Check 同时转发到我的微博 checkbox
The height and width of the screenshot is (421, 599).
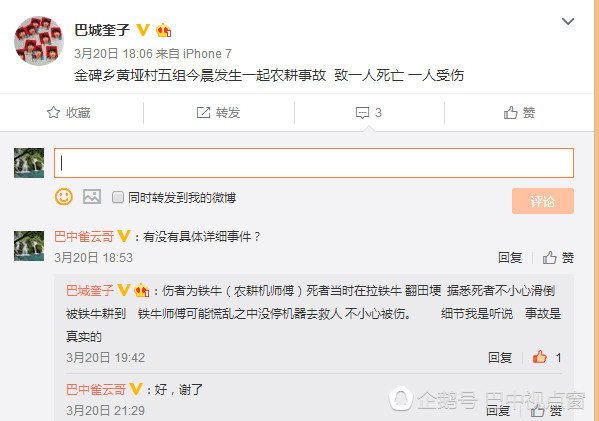point(118,197)
